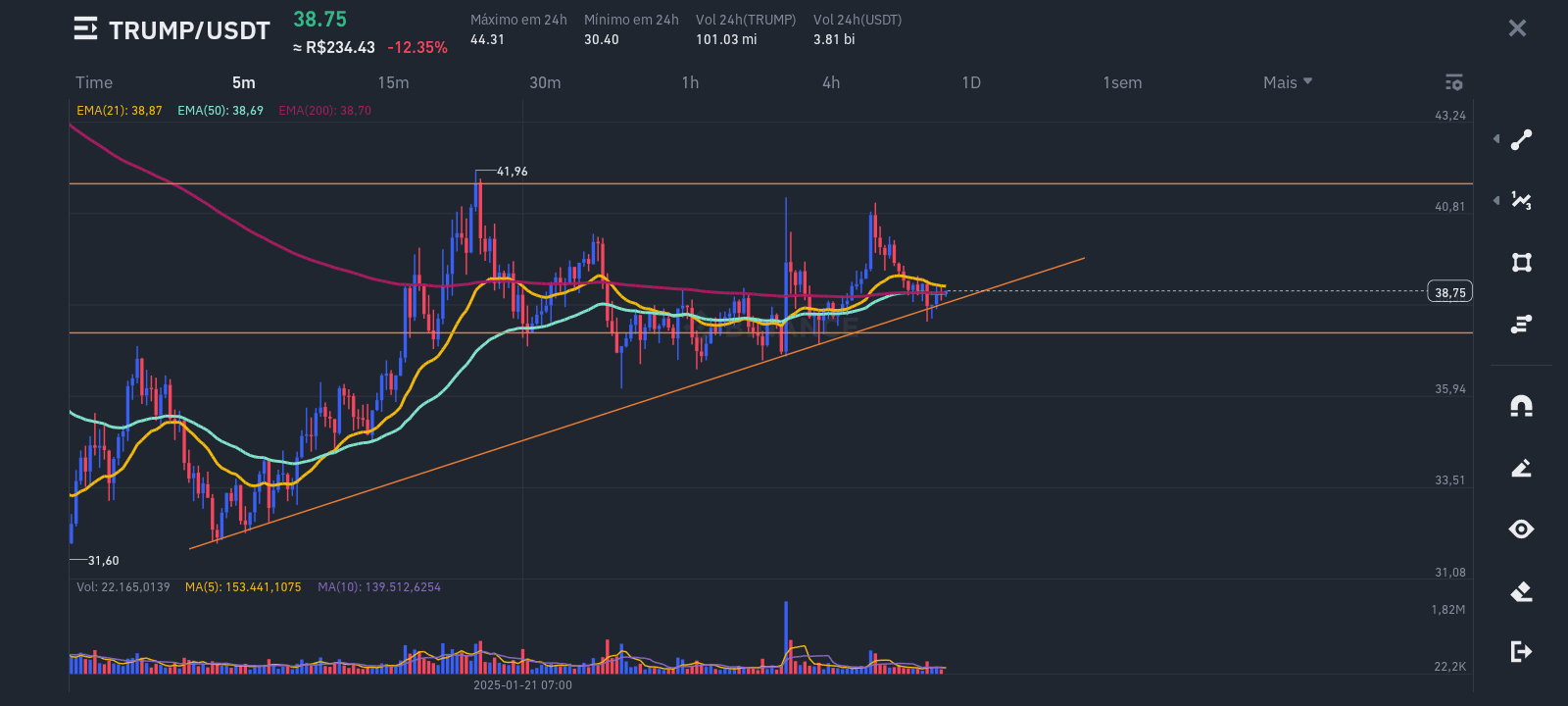This screenshot has height=706, width=1568.
Task: Click the 1,82M volume axis label
Action: (1448, 610)
